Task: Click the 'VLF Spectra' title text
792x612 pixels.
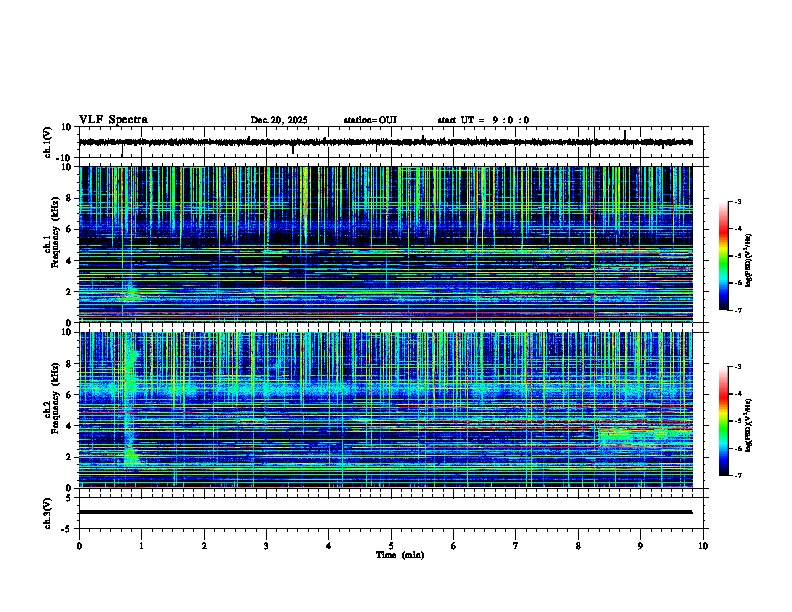Action: (x=113, y=119)
